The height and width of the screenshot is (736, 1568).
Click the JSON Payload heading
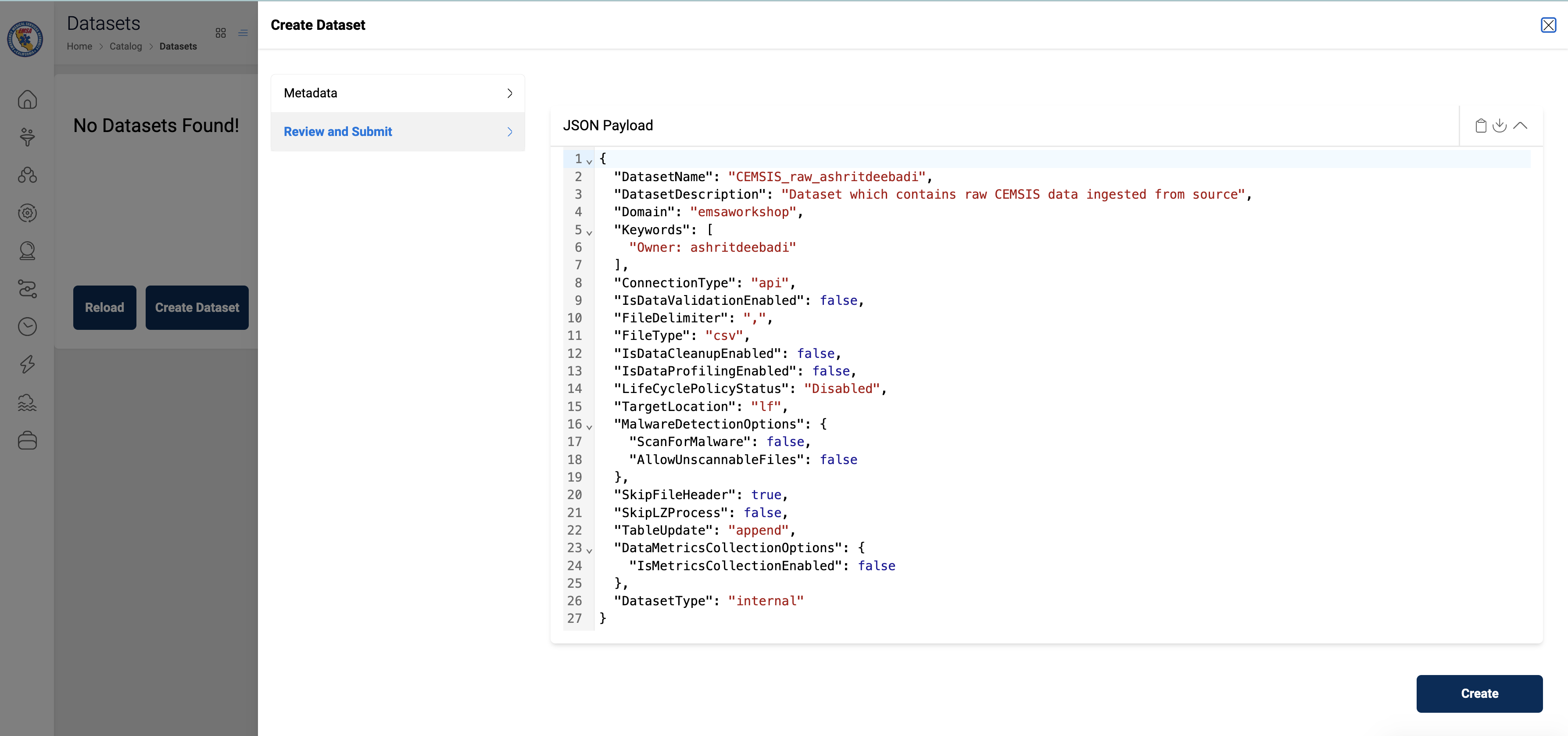click(x=608, y=125)
